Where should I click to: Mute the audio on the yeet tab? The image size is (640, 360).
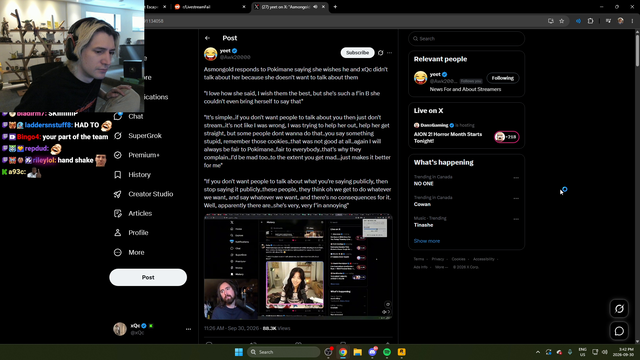315,7
